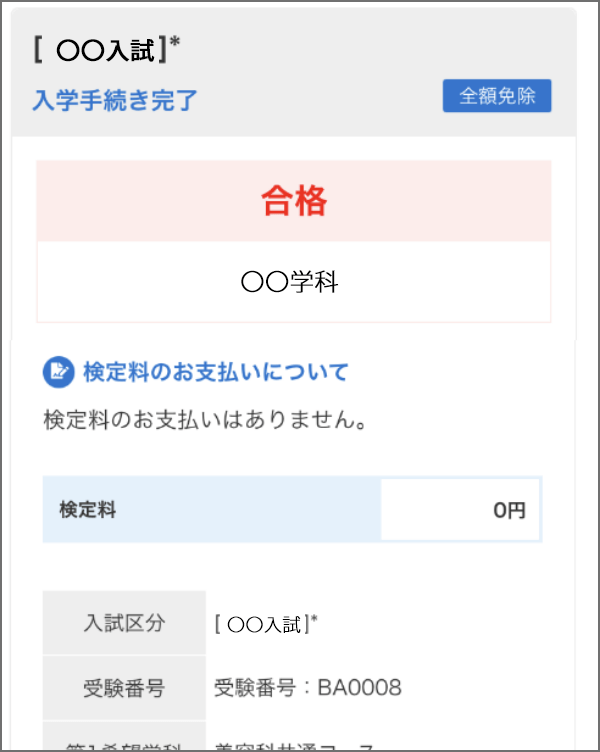Click the 入学手続き完了 status link
Screen dimensions: 600x752
pos(115,100)
